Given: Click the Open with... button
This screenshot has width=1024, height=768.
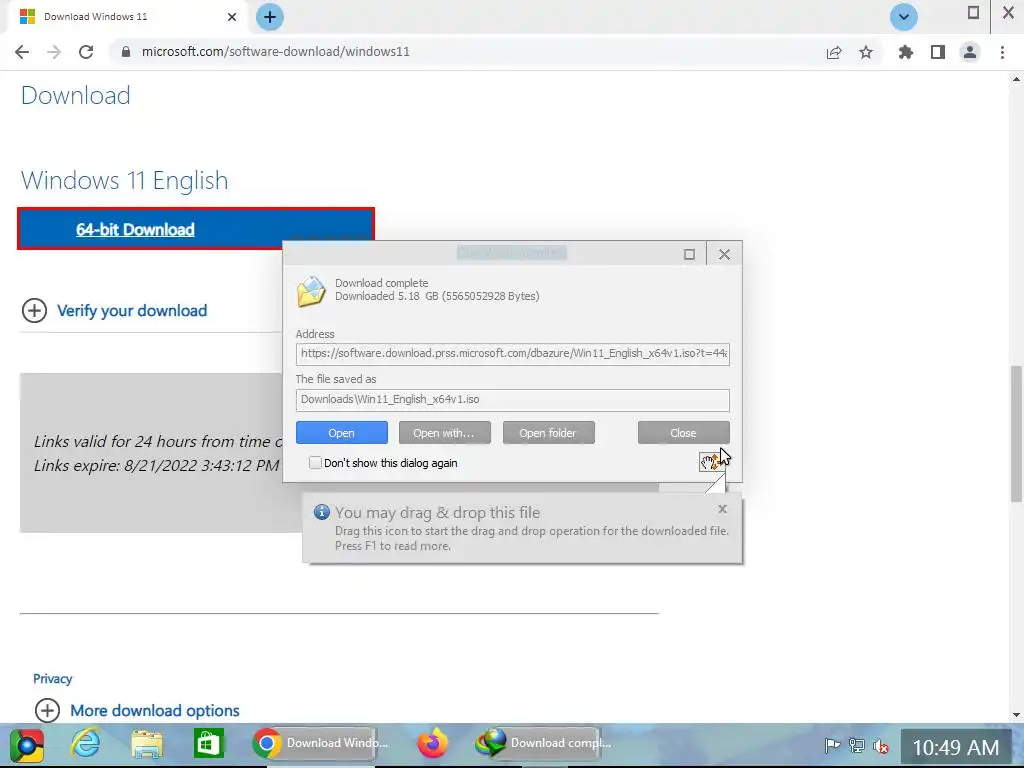Looking at the screenshot, I should pyautogui.click(x=445, y=432).
